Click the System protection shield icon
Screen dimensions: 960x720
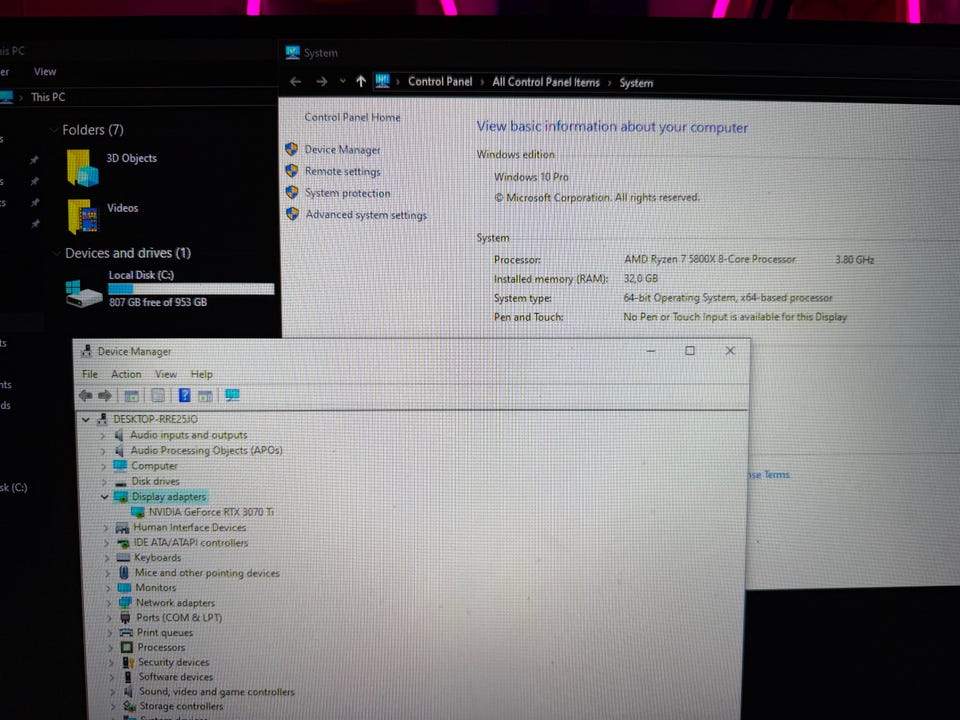[292, 192]
